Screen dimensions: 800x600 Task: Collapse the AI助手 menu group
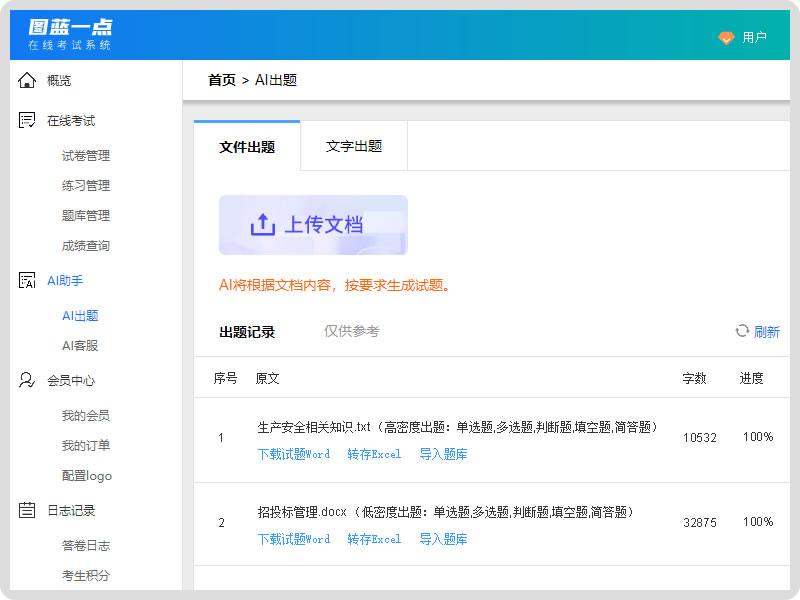[65, 281]
